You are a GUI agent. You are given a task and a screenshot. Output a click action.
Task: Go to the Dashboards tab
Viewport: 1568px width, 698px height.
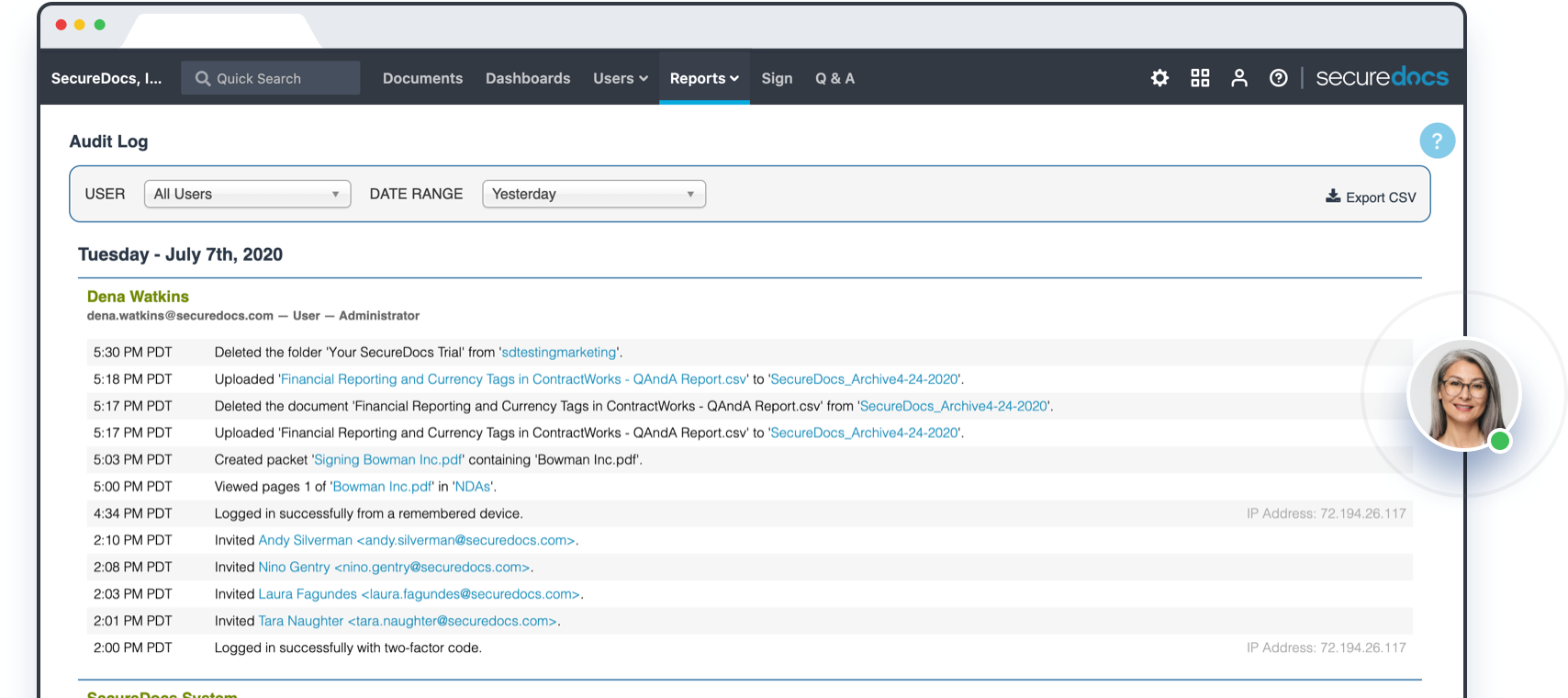click(x=528, y=79)
